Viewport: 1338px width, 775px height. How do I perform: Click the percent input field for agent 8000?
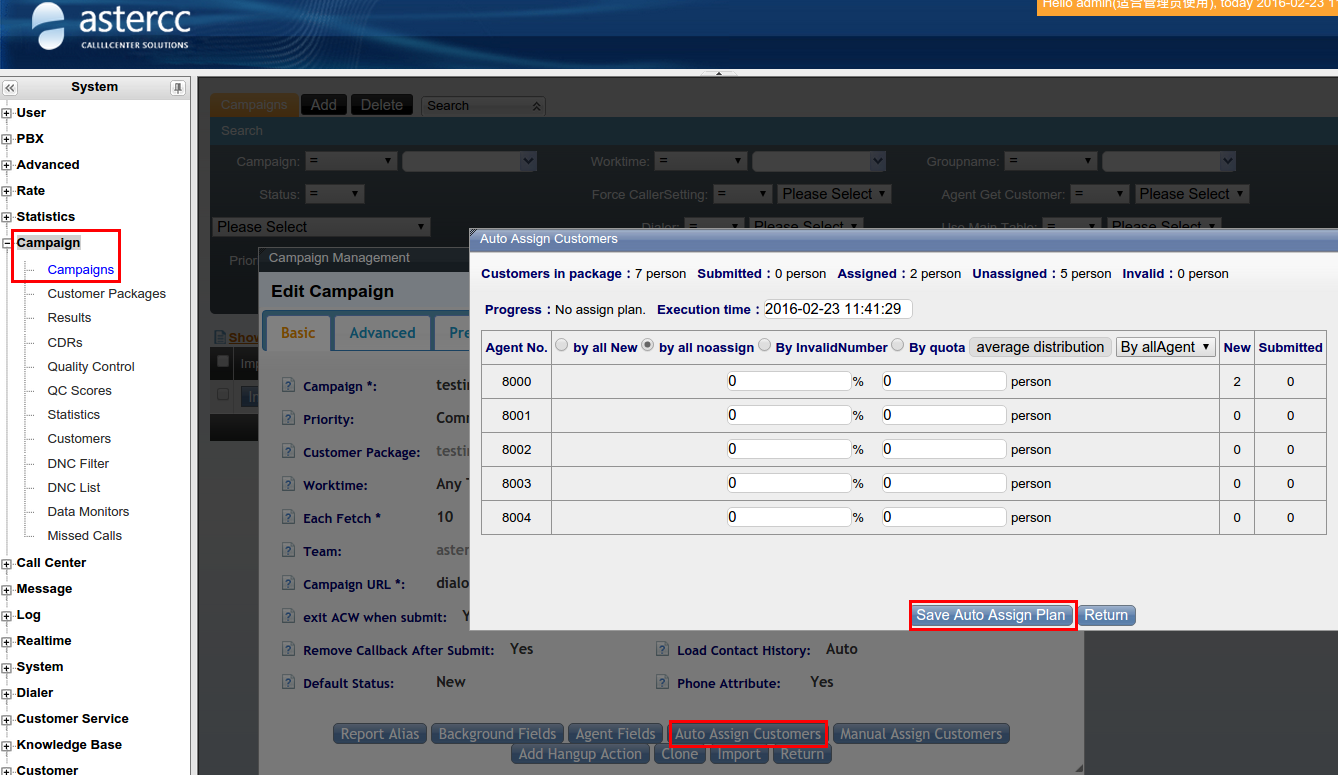click(788, 381)
